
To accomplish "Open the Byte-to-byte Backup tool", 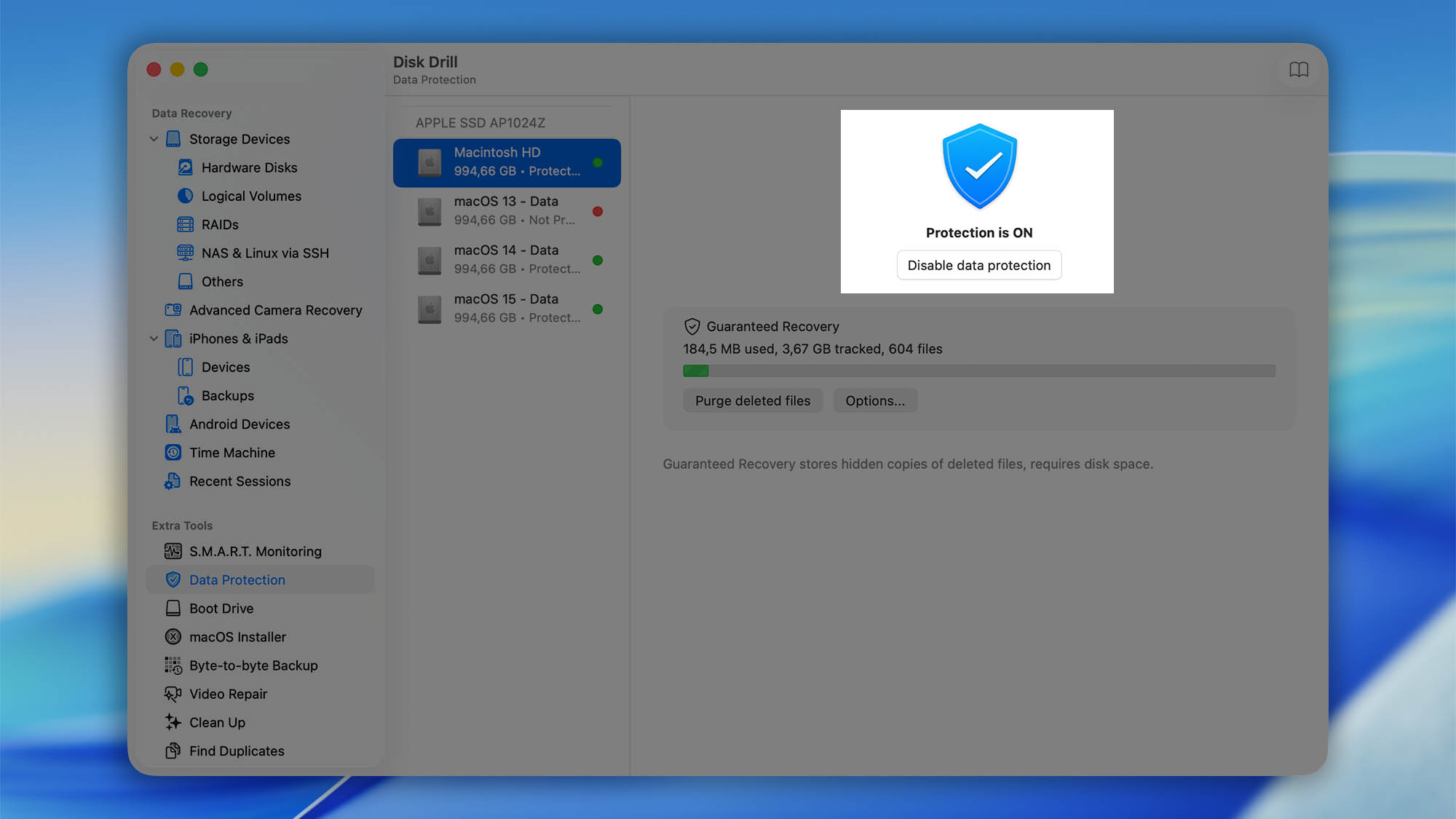I will point(261,665).
